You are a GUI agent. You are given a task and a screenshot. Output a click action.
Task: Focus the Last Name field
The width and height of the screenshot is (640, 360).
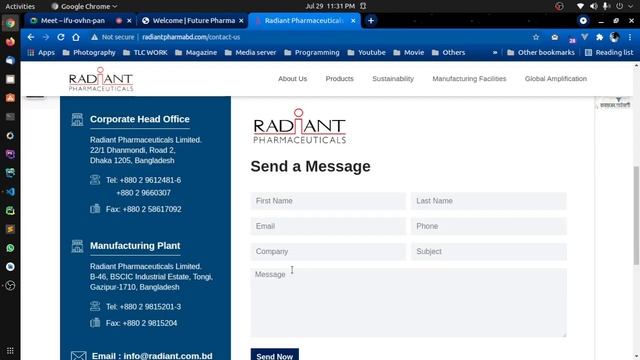[x=489, y=201]
